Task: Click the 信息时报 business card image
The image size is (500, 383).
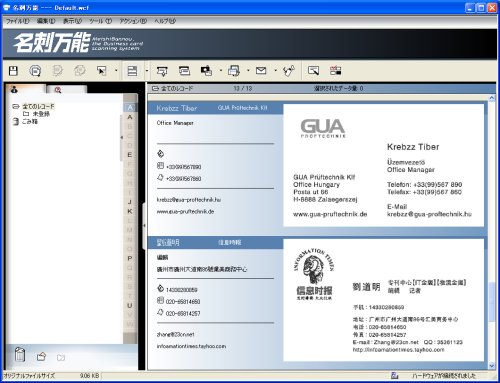Action: (383, 300)
